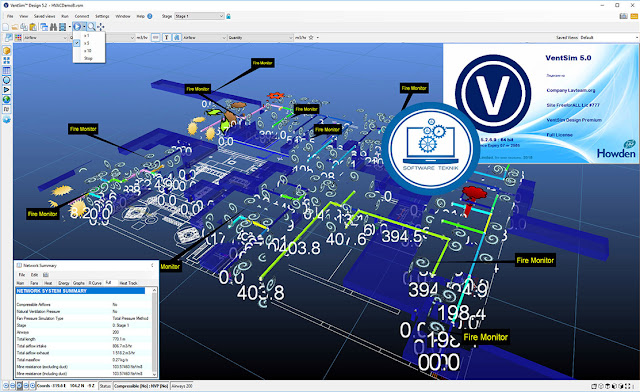This screenshot has height=392, width=640.
Task: Open the Network Summary Edit menu
Action: tap(34, 275)
